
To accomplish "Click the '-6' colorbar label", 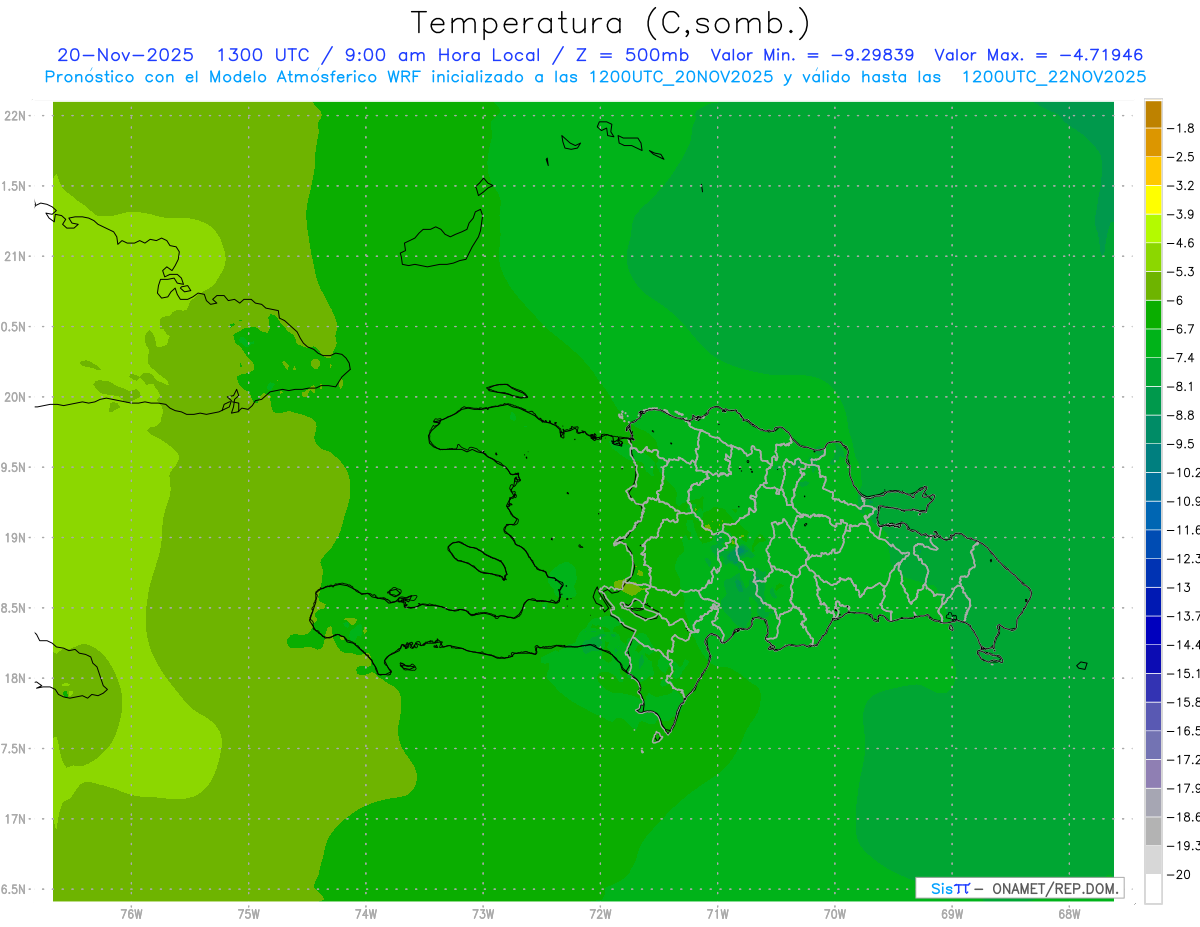I will [1175, 300].
